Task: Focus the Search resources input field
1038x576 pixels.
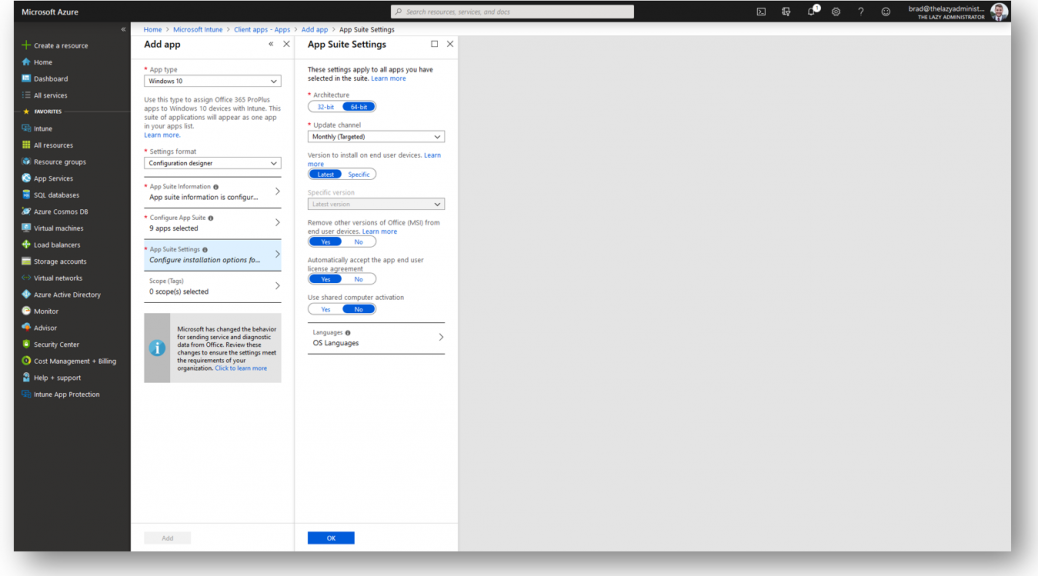Action: 512,11
